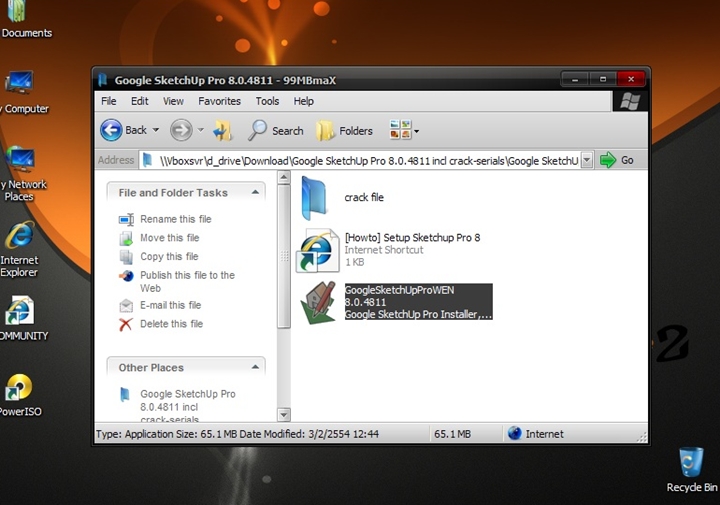
Task: Click the Move this file link
Action: pos(169,238)
